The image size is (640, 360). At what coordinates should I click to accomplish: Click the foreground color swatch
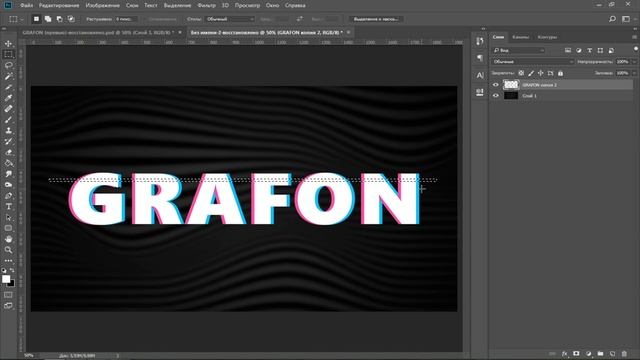tap(6, 279)
